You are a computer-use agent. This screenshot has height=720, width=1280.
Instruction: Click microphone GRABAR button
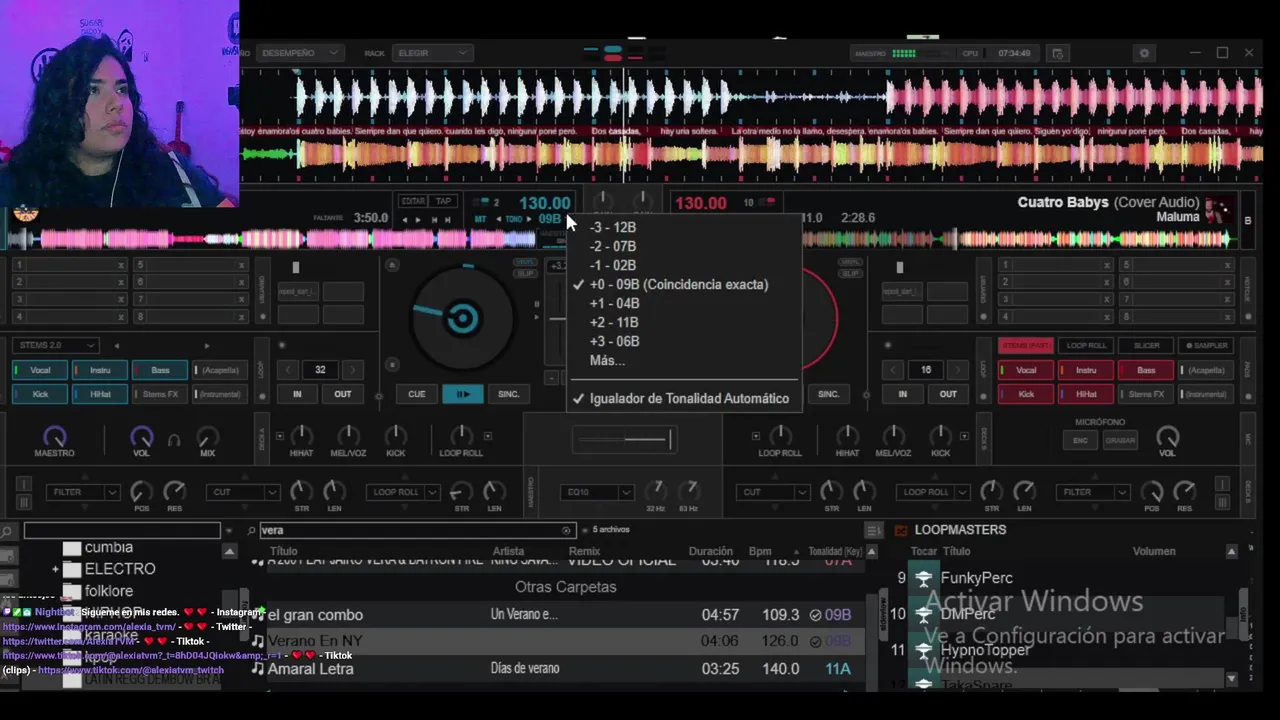coord(1120,440)
